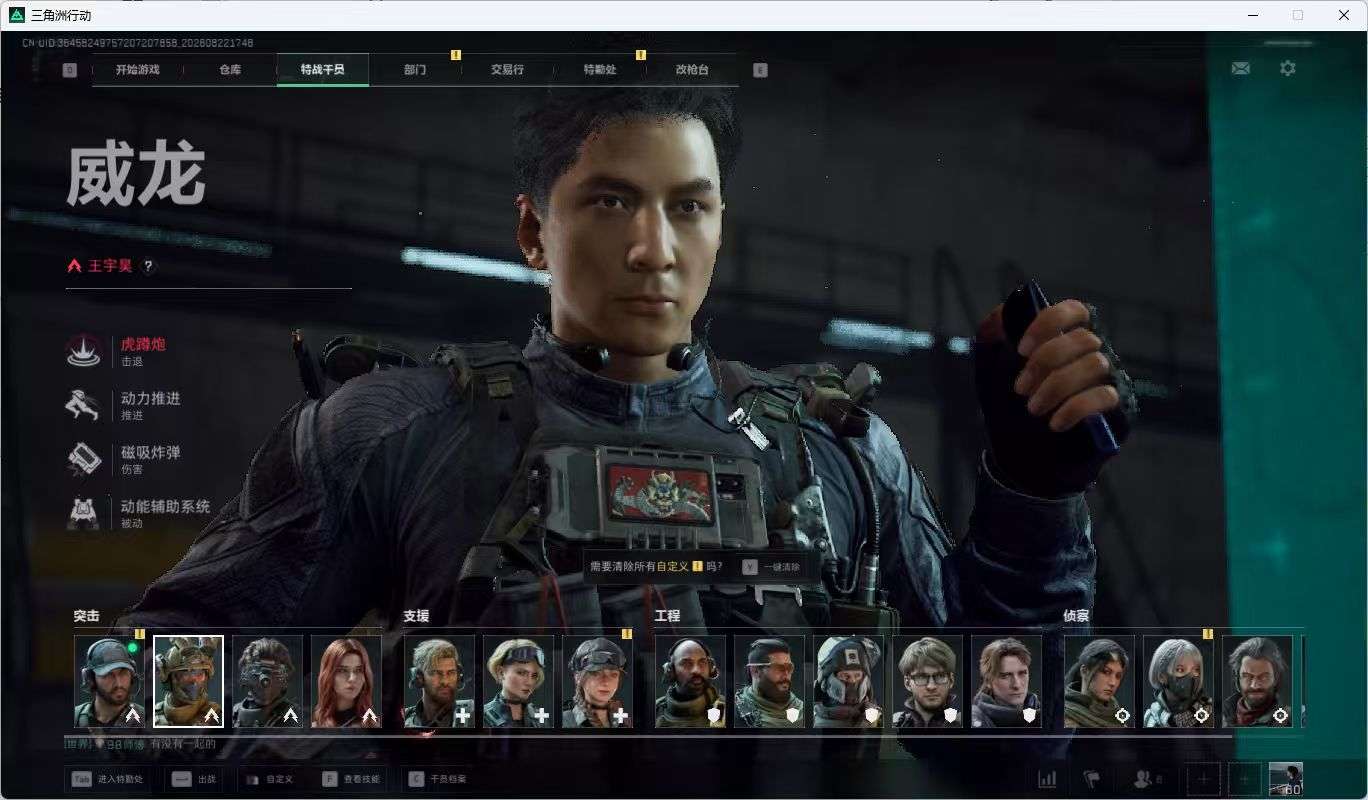The height and width of the screenshot is (800, 1368).
Task: Minimize the 三角洲行动 window
Action: coord(1253,15)
